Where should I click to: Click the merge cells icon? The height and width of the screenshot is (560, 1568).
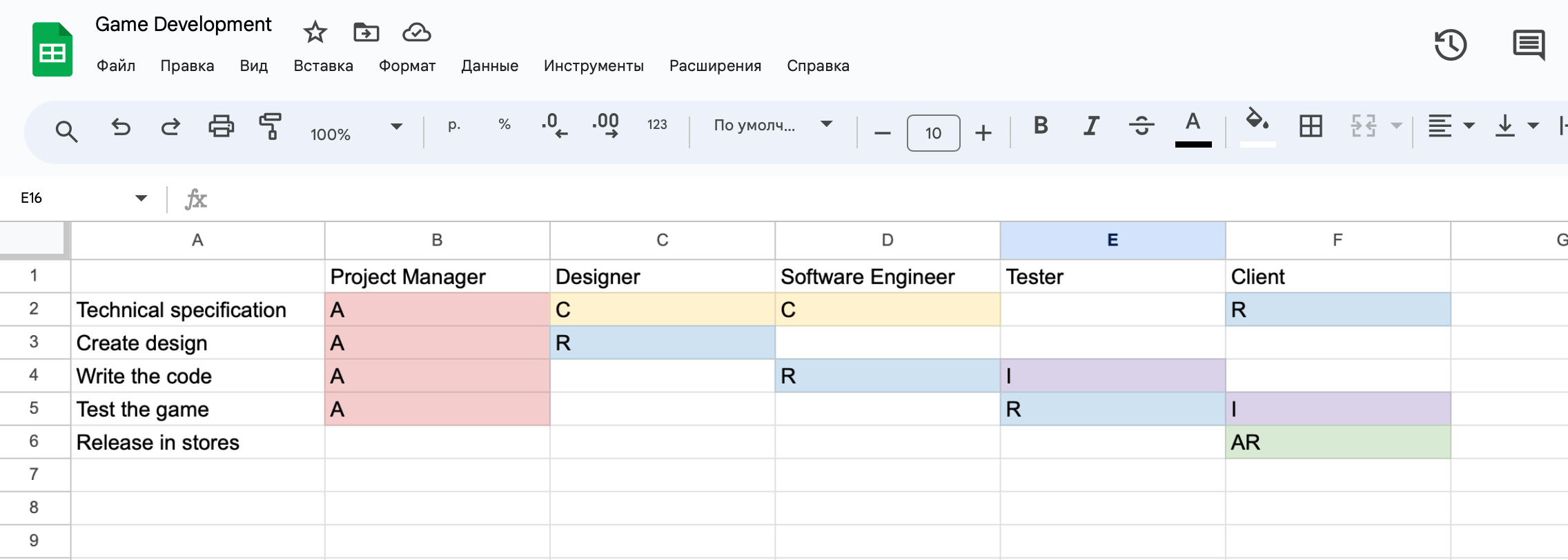[x=1363, y=126]
